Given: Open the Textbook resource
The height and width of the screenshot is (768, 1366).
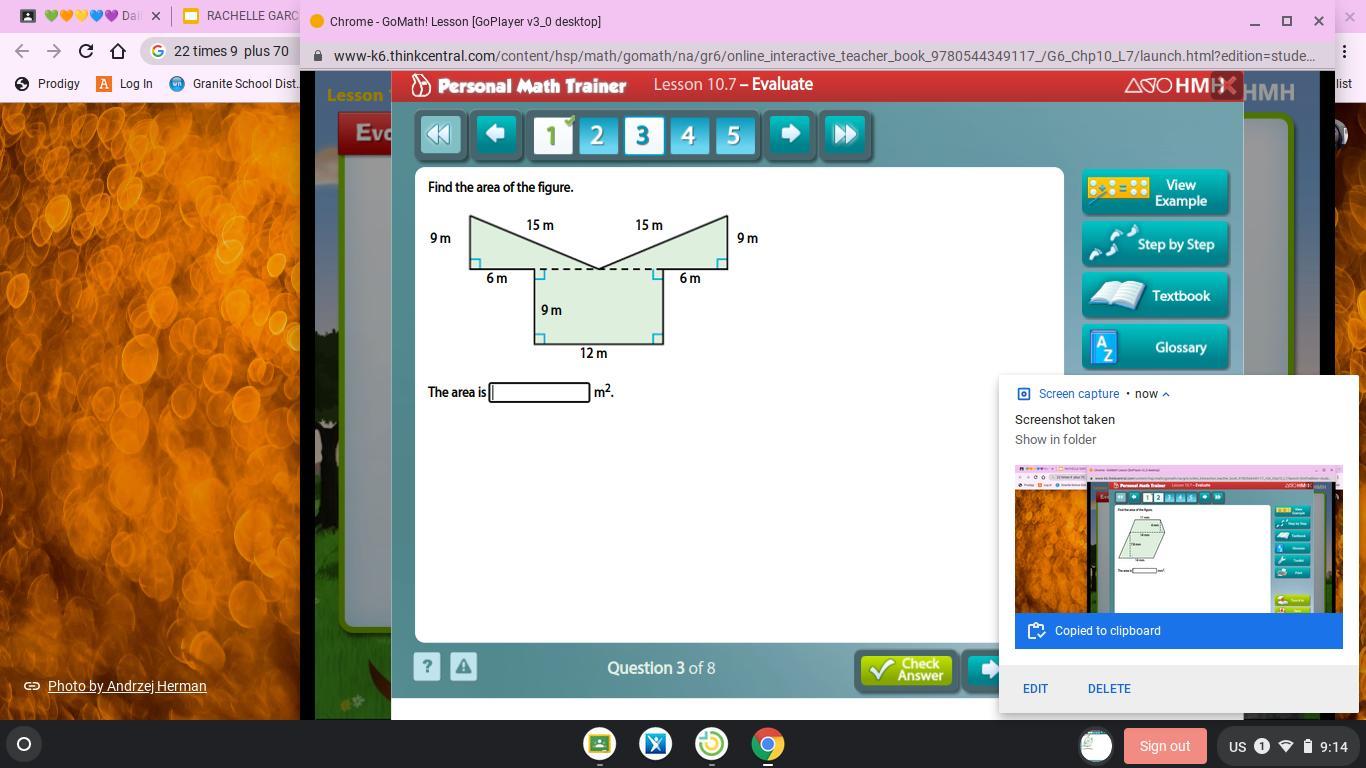Looking at the screenshot, I should click(1155, 296).
